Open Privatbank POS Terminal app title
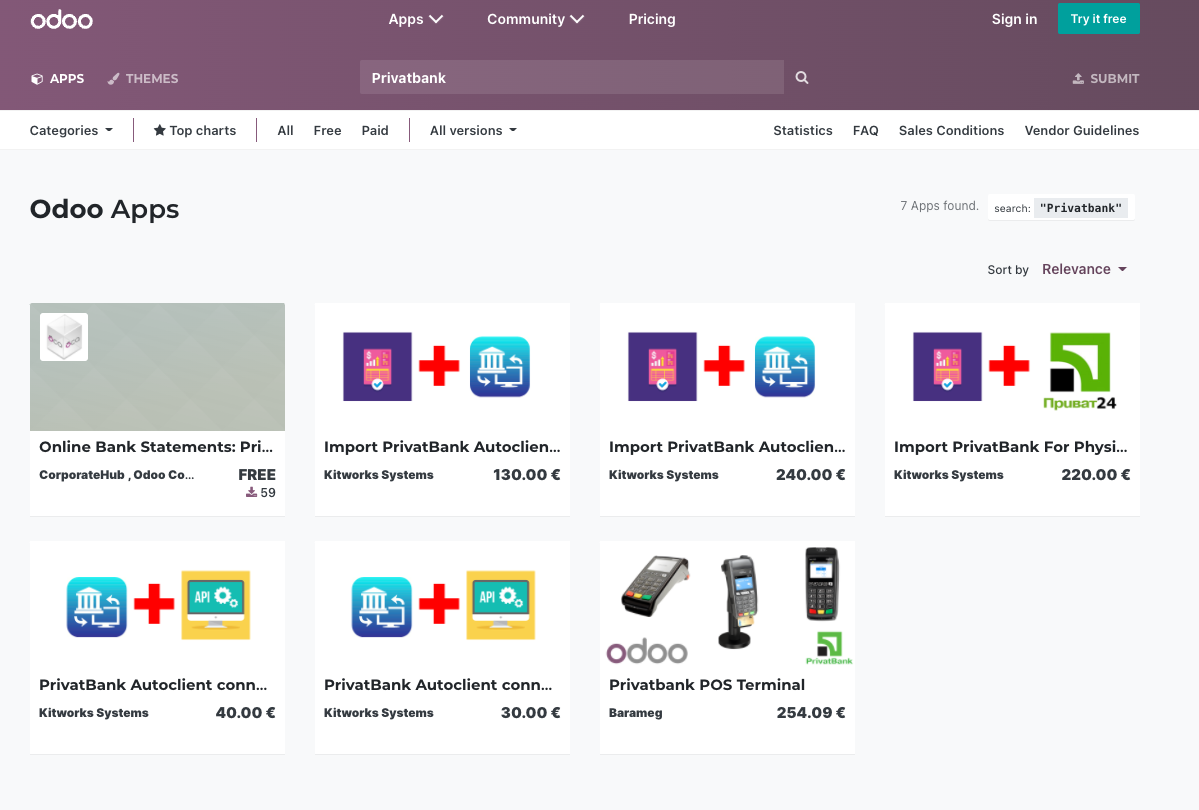The image size is (1199, 810). tap(707, 685)
